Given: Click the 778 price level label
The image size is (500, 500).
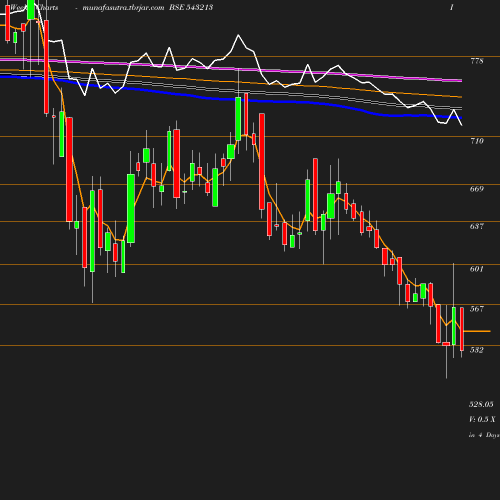Looking at the screenshot, I should point(477,61).
